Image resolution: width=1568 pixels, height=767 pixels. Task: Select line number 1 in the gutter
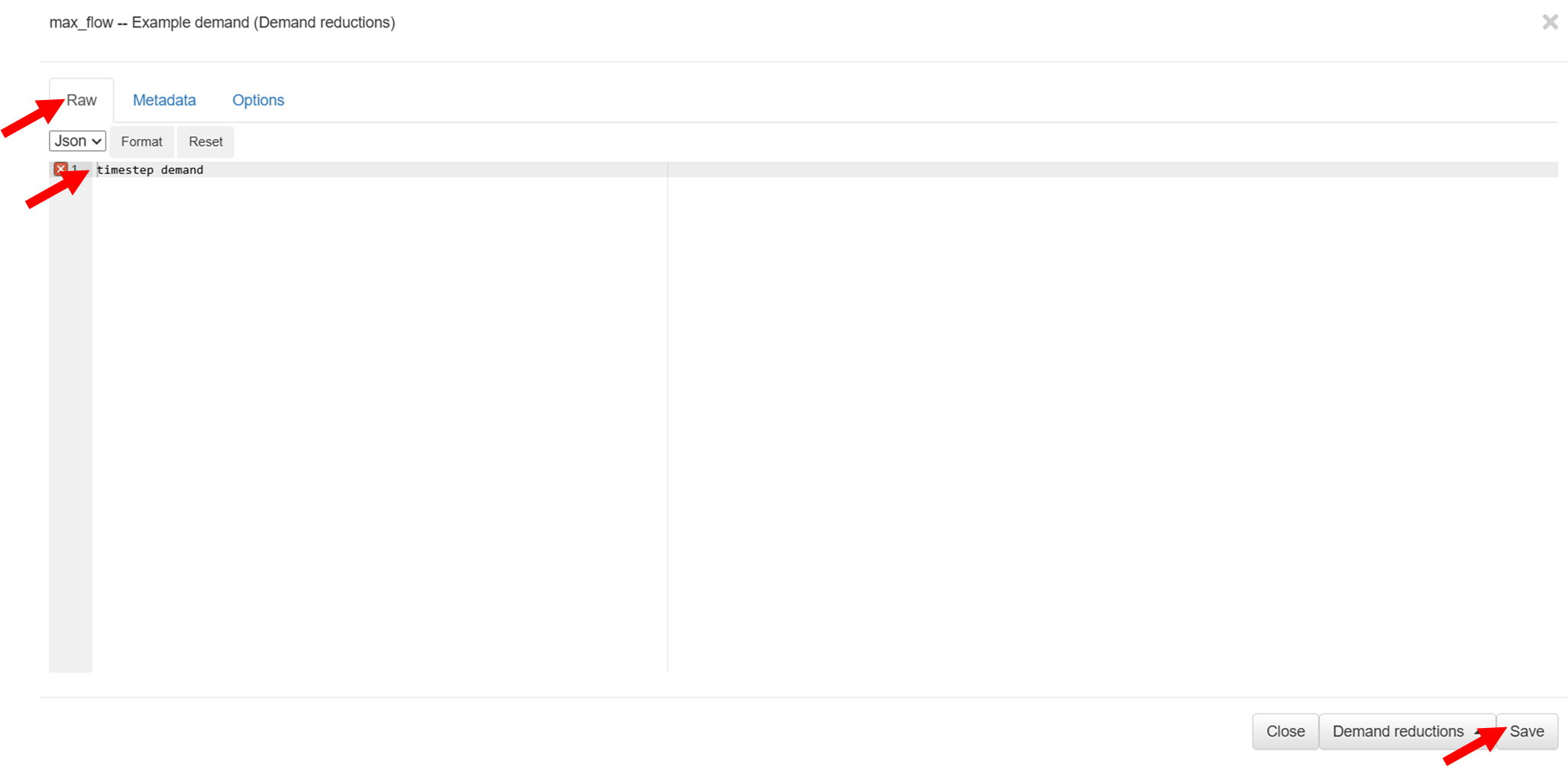[75, 170]
